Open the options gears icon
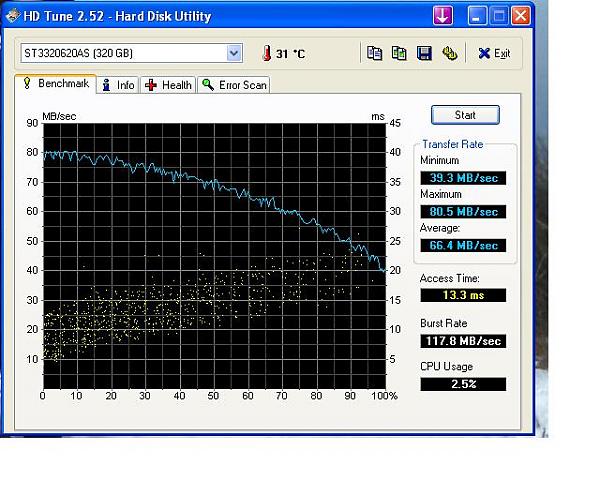The image size is (600, 480). [x=450, y=53]
